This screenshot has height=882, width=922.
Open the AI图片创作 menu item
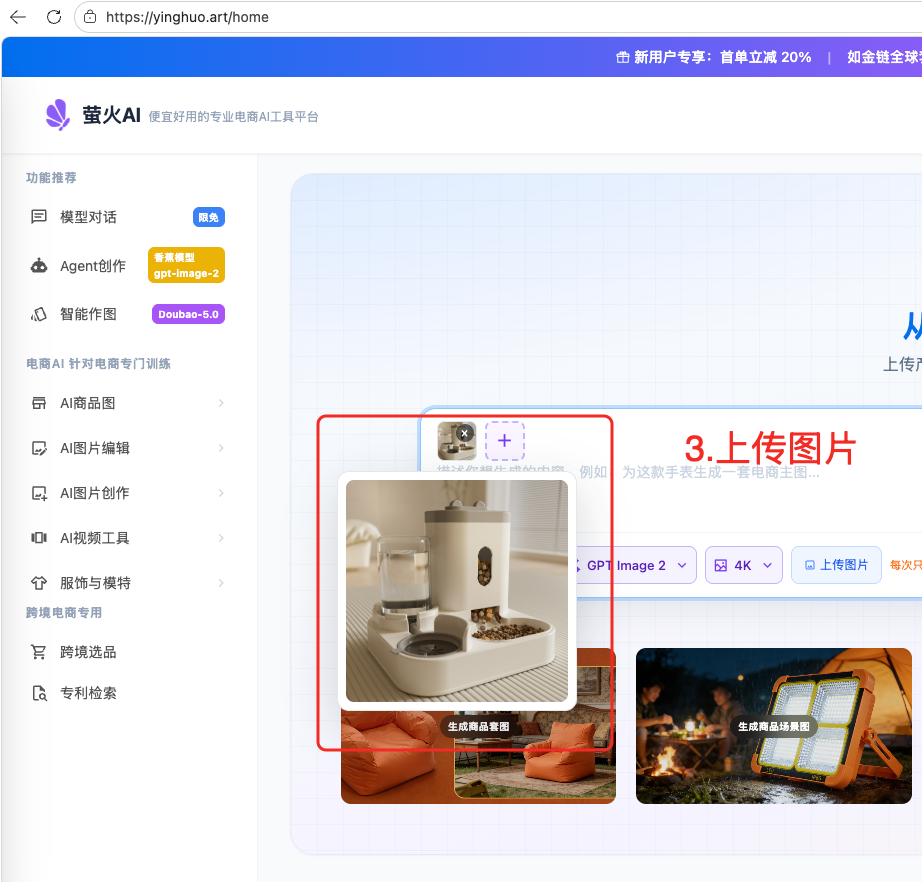pyautogui.click(x=95, y=493)
